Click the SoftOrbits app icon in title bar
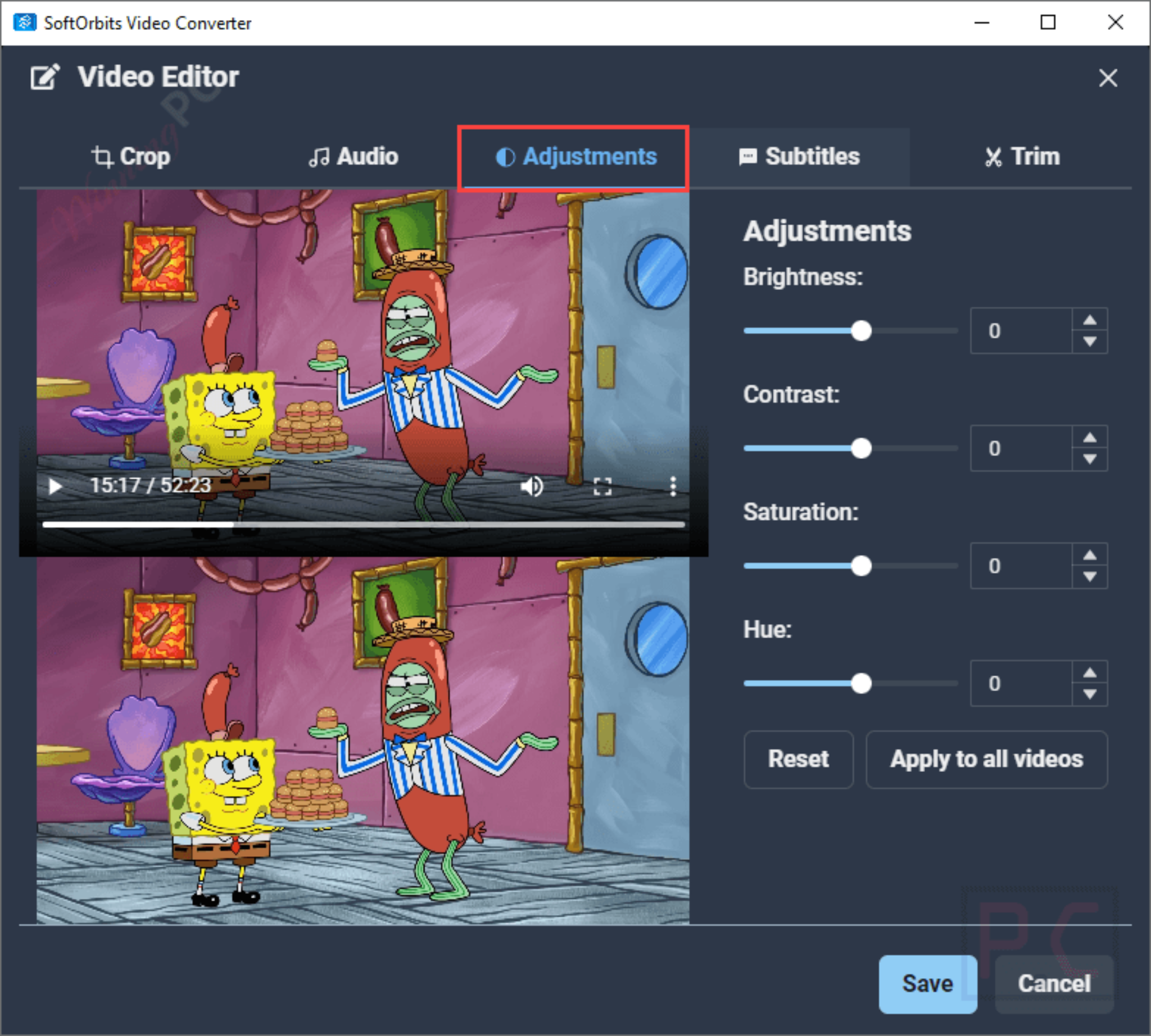Viewport: 1151px width, 1036px height. pos(25,23)
